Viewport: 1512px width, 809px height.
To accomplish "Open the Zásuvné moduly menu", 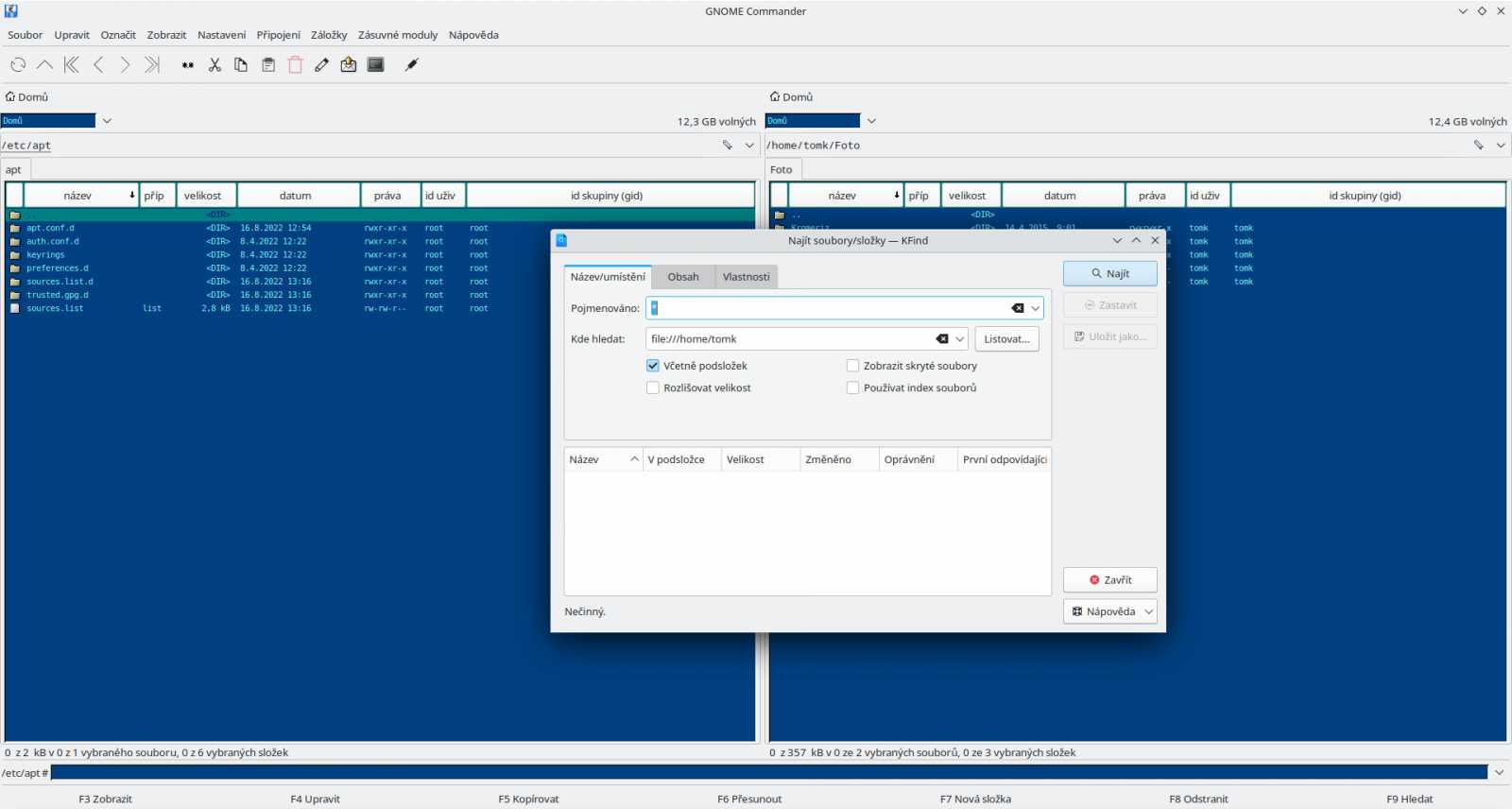I will [398, 35].
